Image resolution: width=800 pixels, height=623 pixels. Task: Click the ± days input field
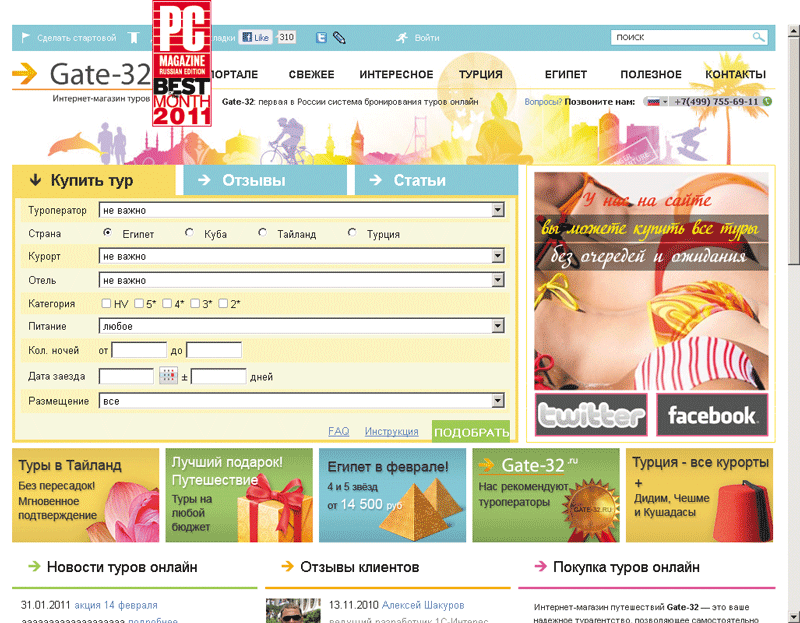[218, 376]
